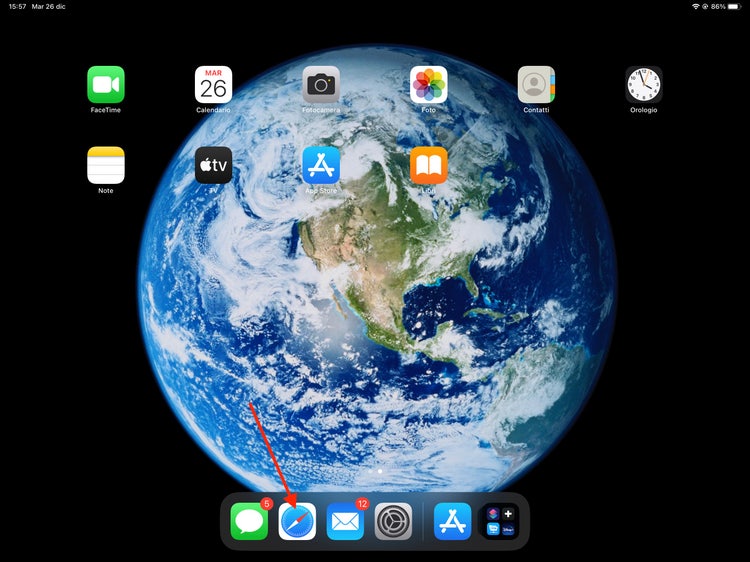Launch the Fotocamera app
This screenshot has height=562, width=750.
coord(321,84)
